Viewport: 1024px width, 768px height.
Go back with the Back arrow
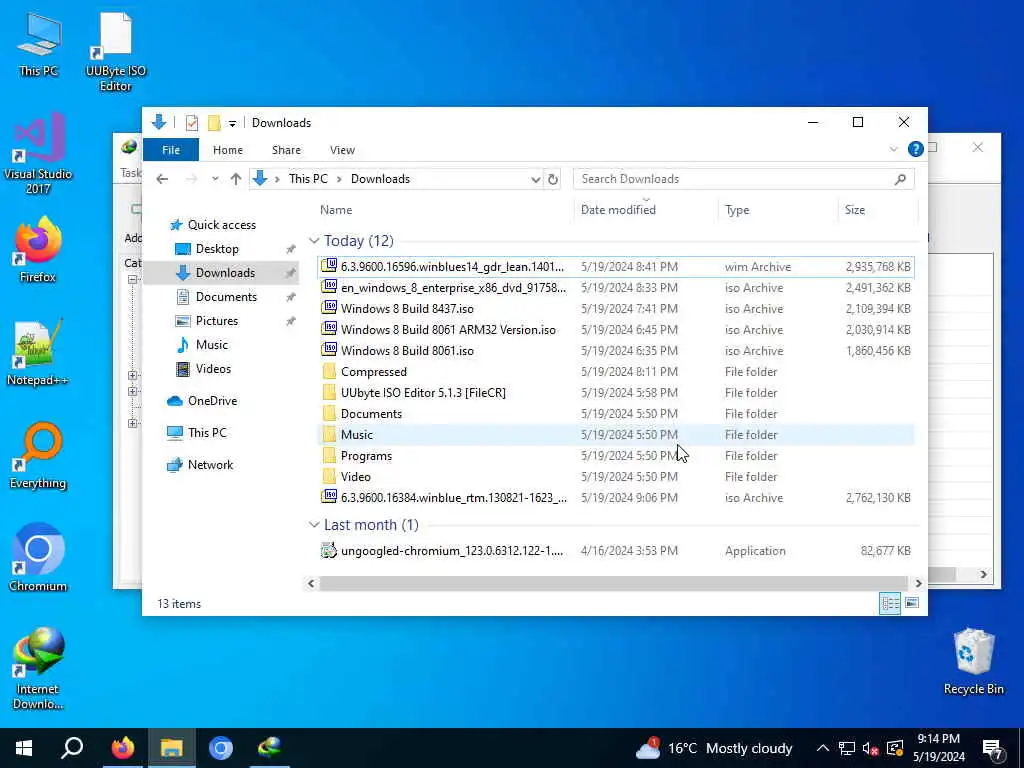point(162,179)
